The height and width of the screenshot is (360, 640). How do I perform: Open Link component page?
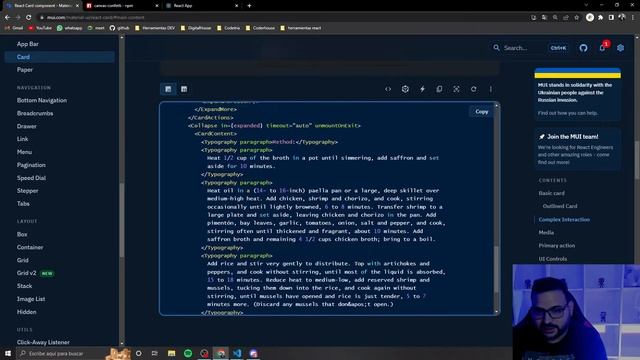(22, 139)
